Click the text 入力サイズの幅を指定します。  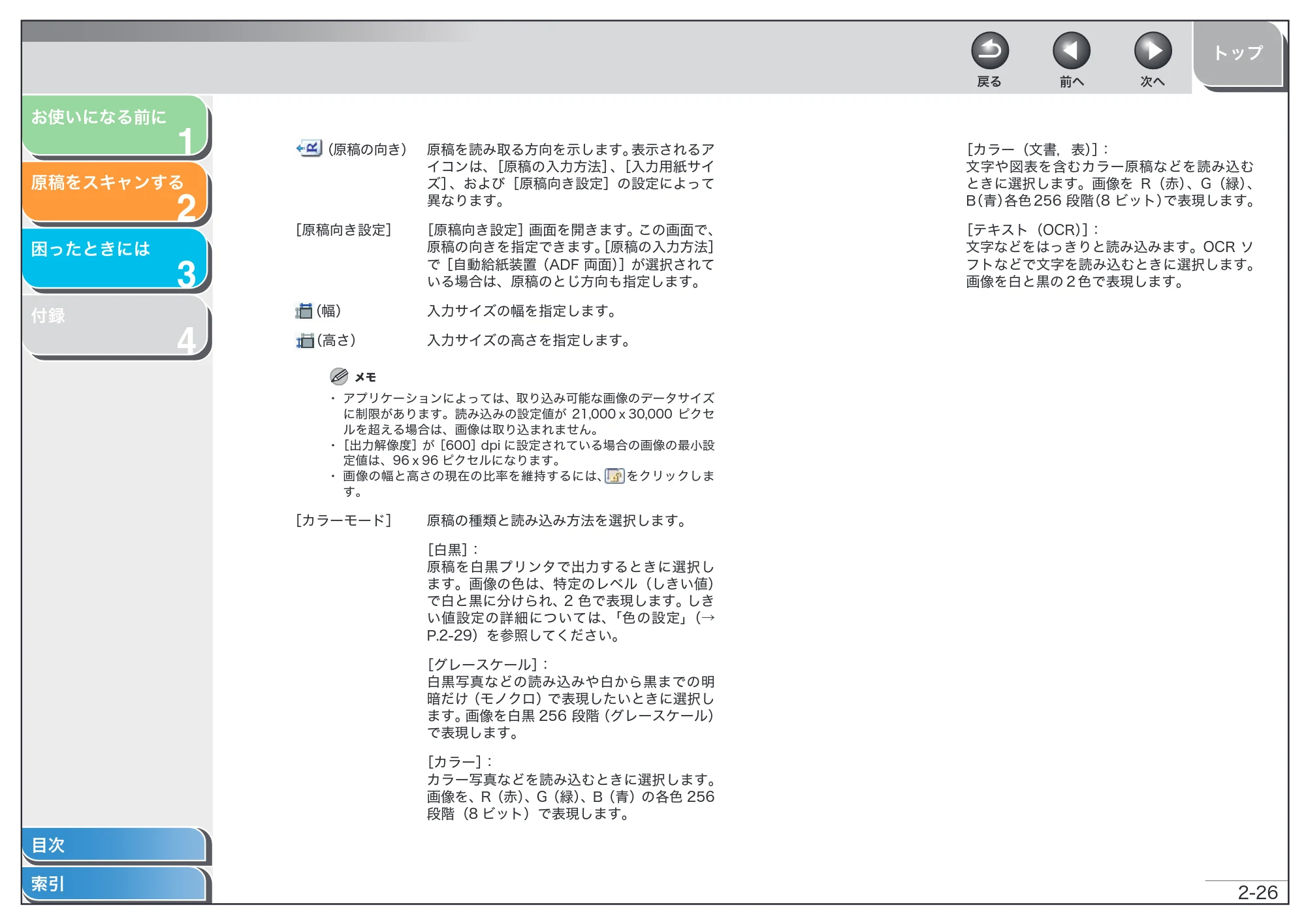523,311
